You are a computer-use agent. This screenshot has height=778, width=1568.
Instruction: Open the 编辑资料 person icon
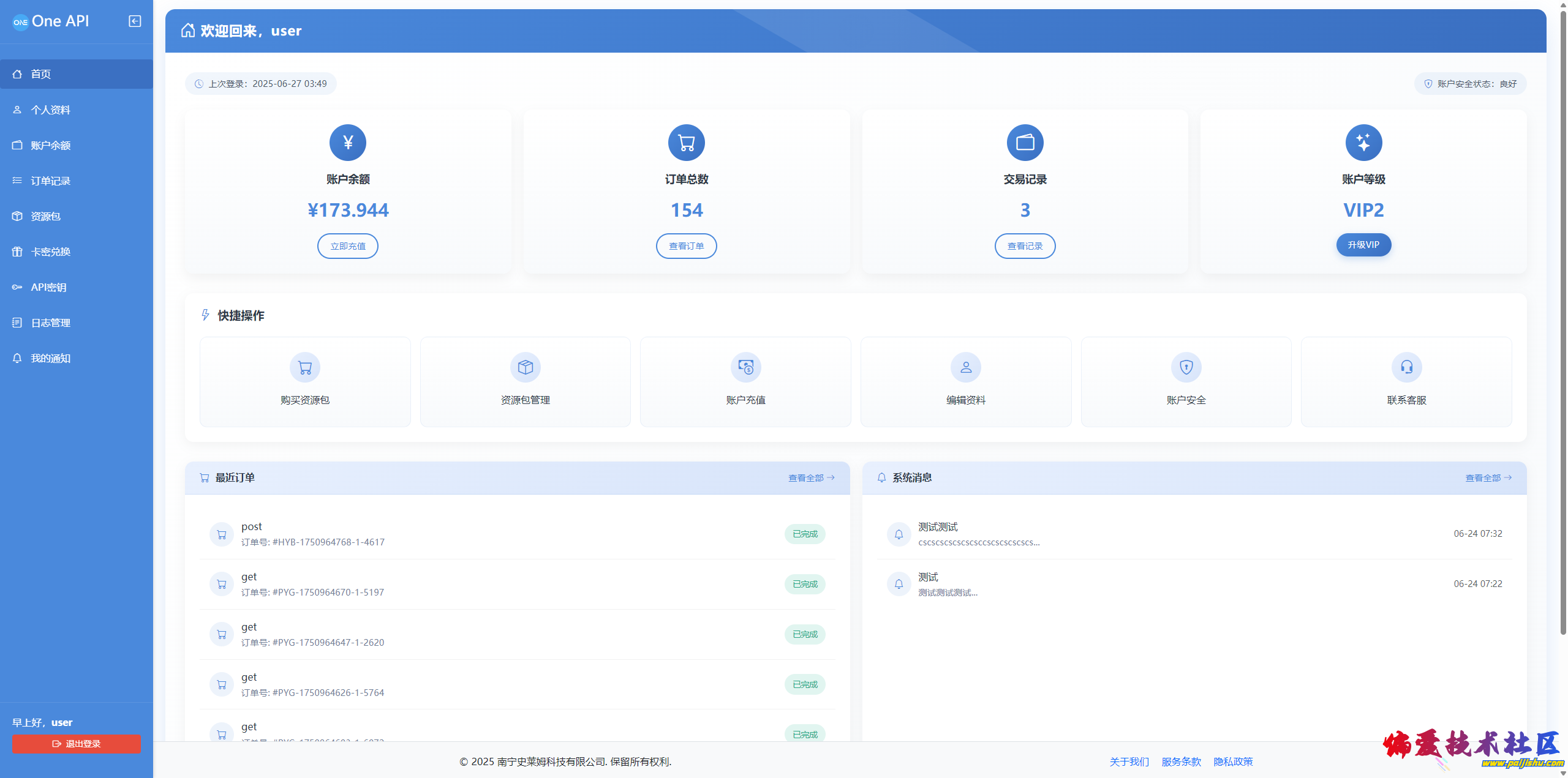pos(966,367)
